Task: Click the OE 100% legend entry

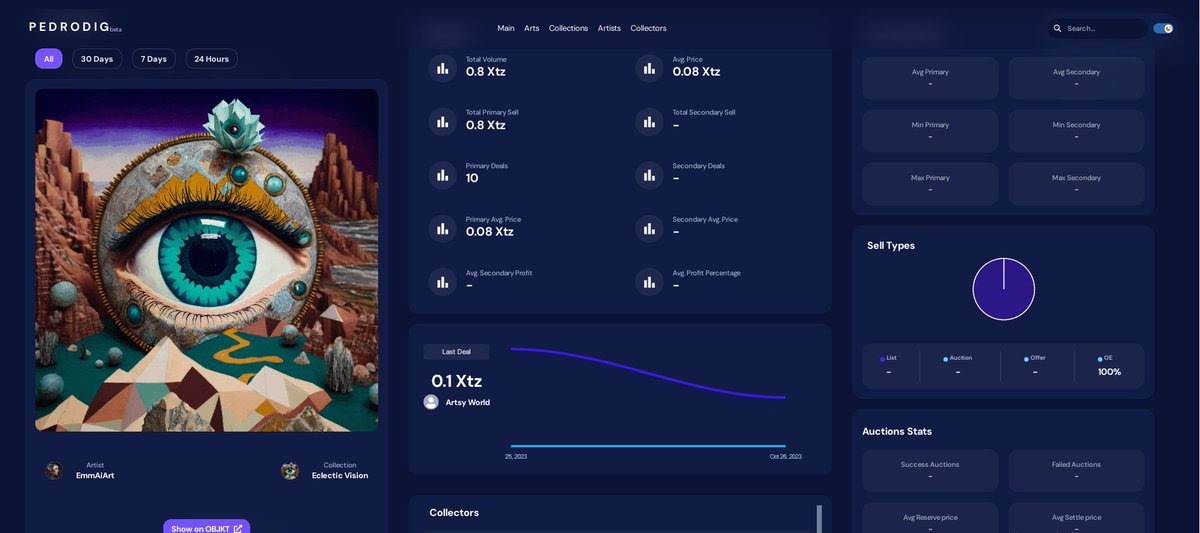Action: tap(1108, 365)
